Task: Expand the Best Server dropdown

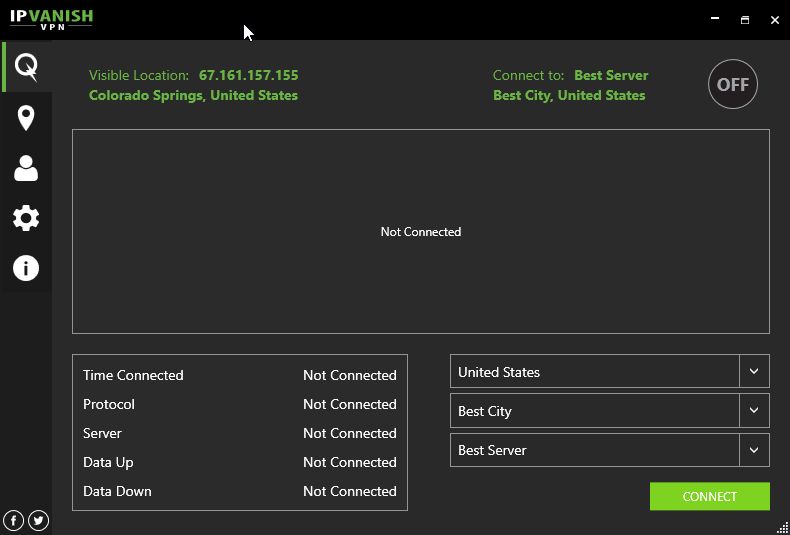Action: click(754, 450)
